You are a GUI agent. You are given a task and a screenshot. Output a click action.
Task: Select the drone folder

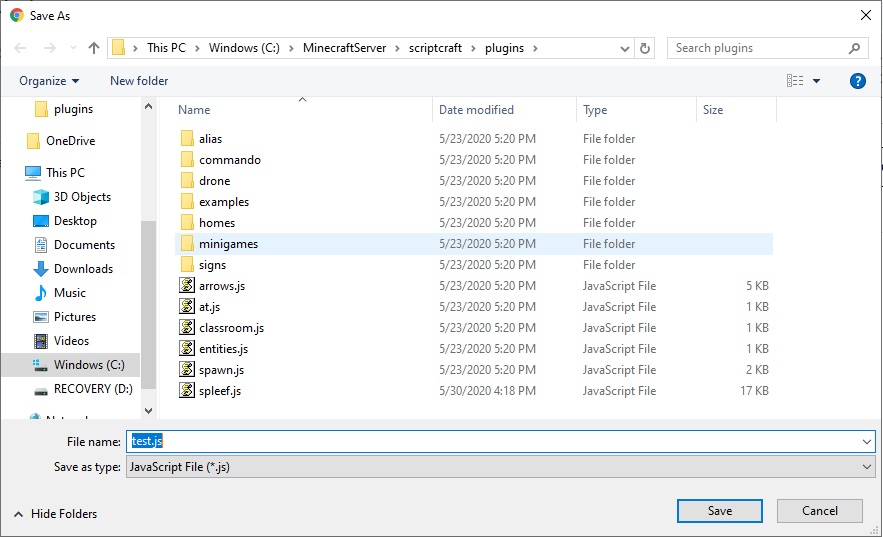pos(215,181)
